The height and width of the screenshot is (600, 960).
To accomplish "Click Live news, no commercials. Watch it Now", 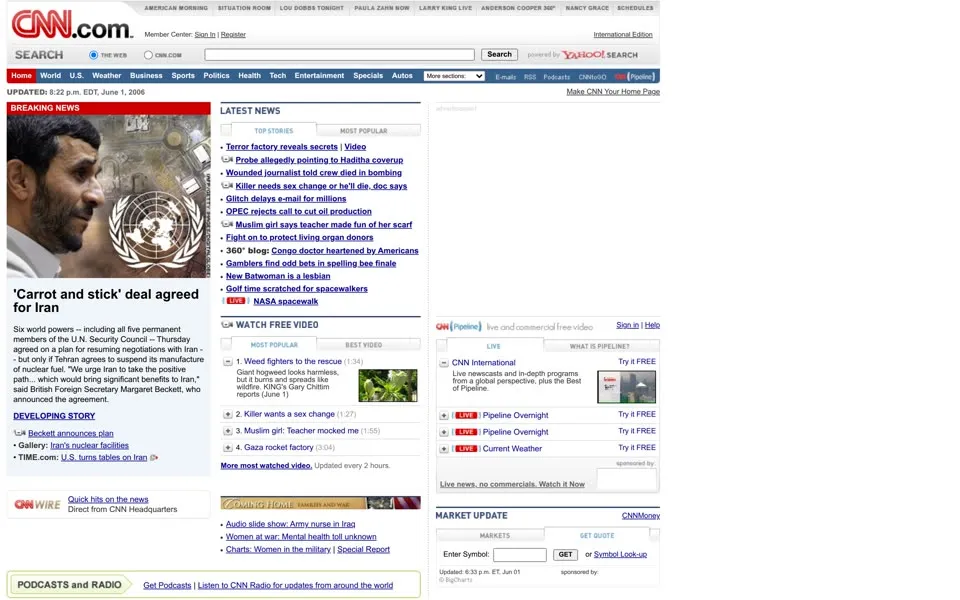I will tap(512, 484).
